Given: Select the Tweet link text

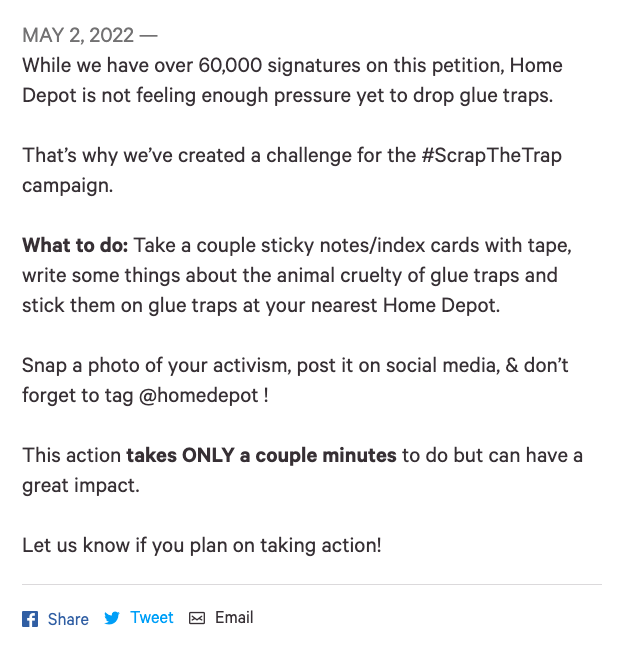Looking at the screenshot, I should 152,618.
